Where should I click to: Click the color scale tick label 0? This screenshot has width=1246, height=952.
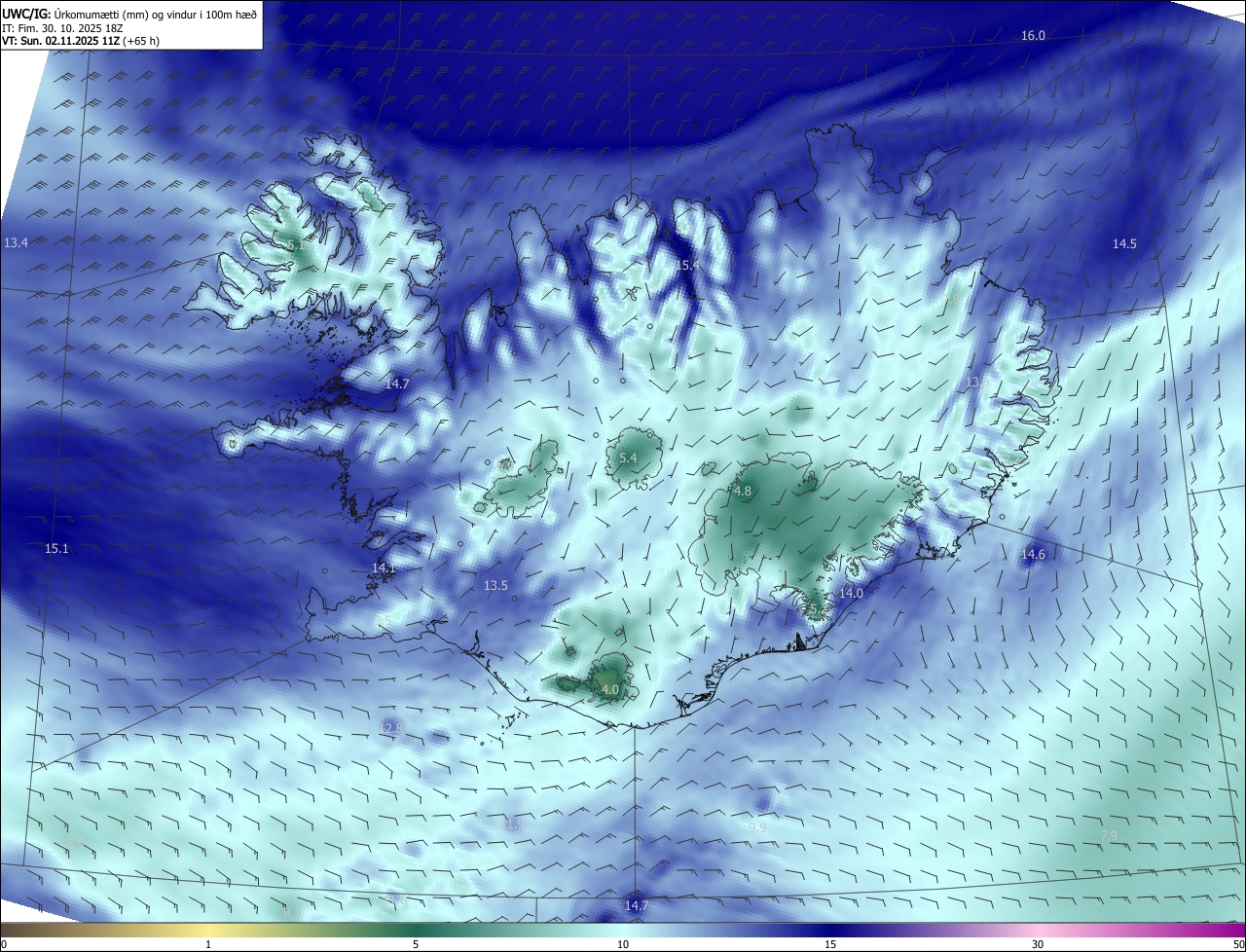pos(4,944)
